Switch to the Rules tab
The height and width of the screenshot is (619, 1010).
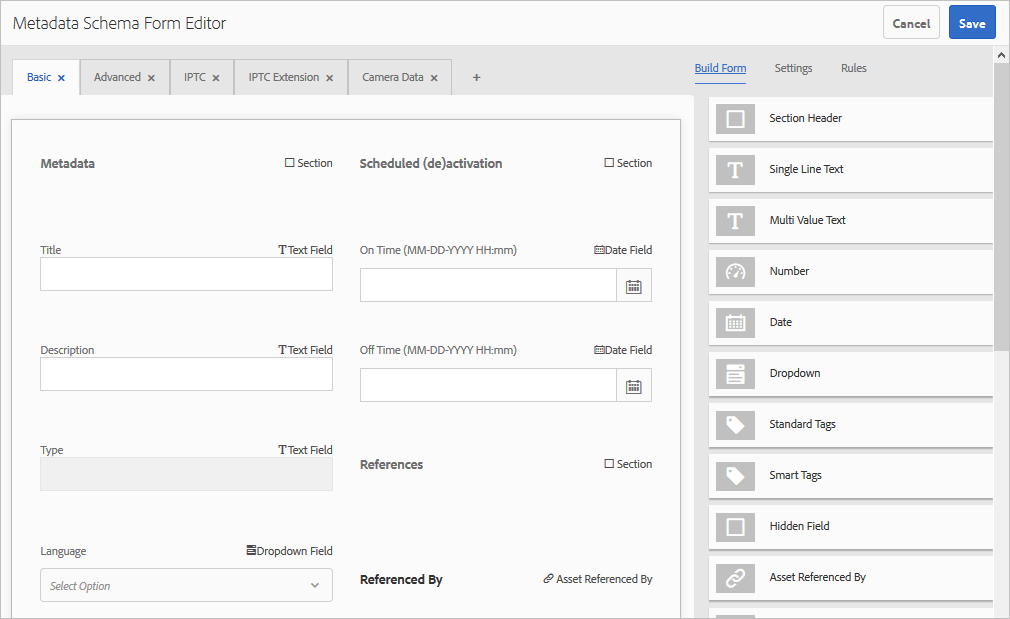(853, 68)
